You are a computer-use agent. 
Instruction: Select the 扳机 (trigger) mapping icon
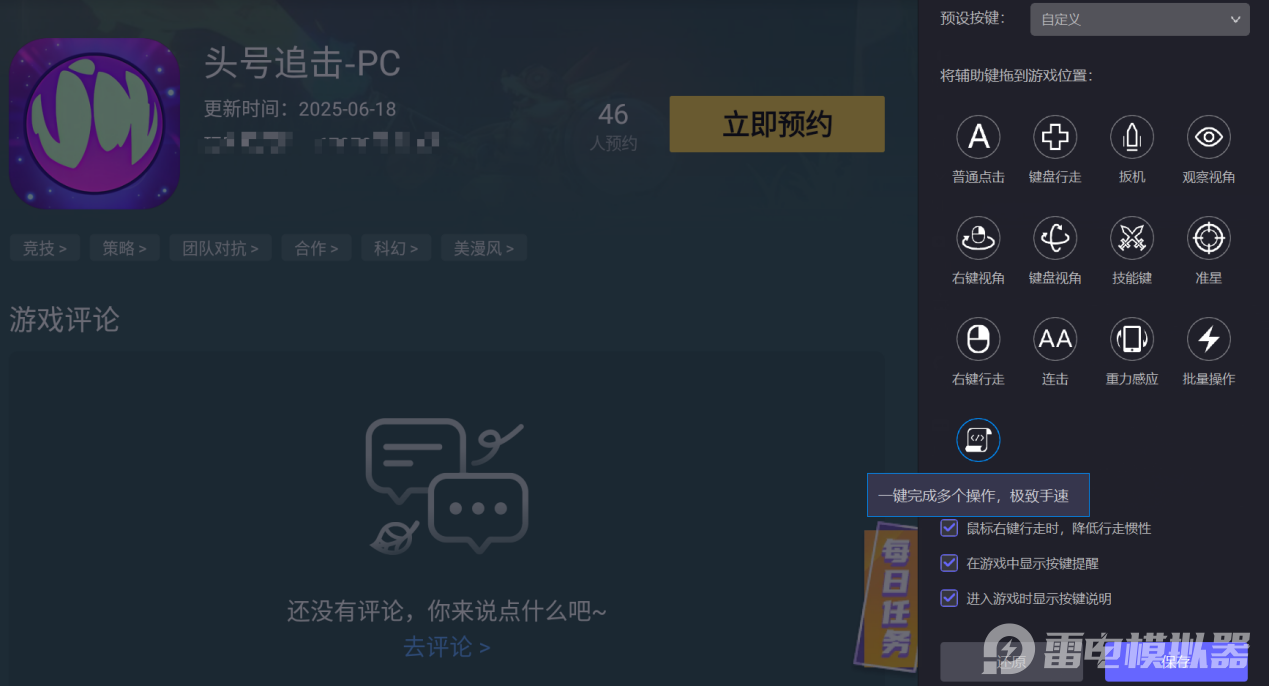click(x=1131, y=137)
